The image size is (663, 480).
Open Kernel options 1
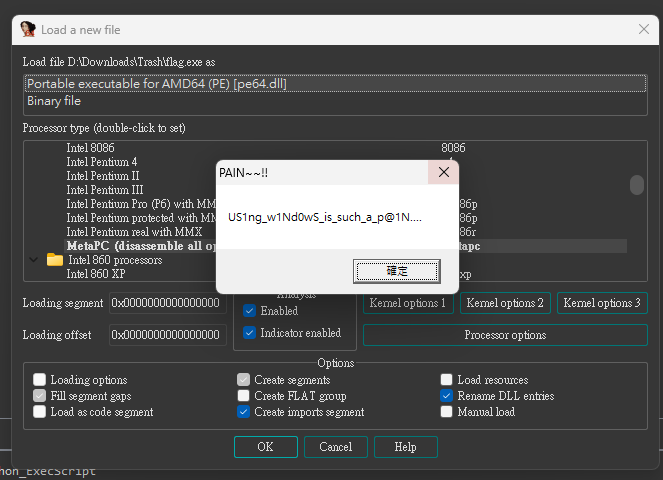pos(408,303)
